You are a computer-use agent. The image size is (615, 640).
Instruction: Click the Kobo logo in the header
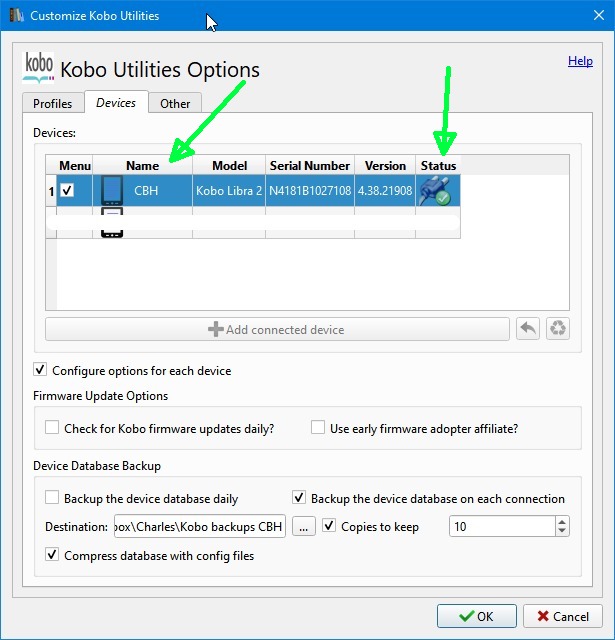coord(38,67)
